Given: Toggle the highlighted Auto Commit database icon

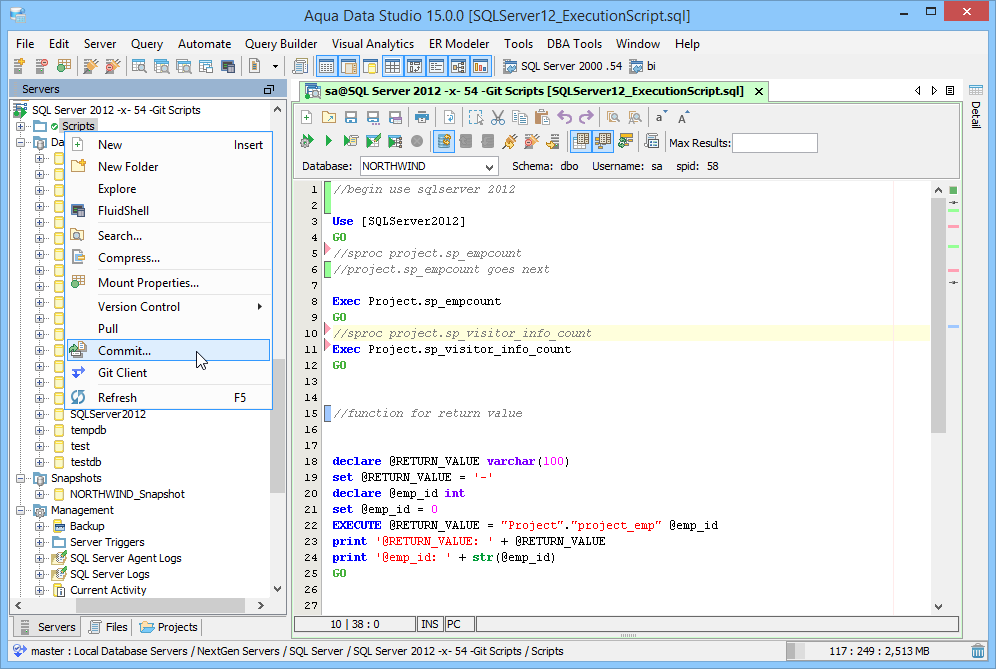Looking at the screenshot, I should click(444, 141).
